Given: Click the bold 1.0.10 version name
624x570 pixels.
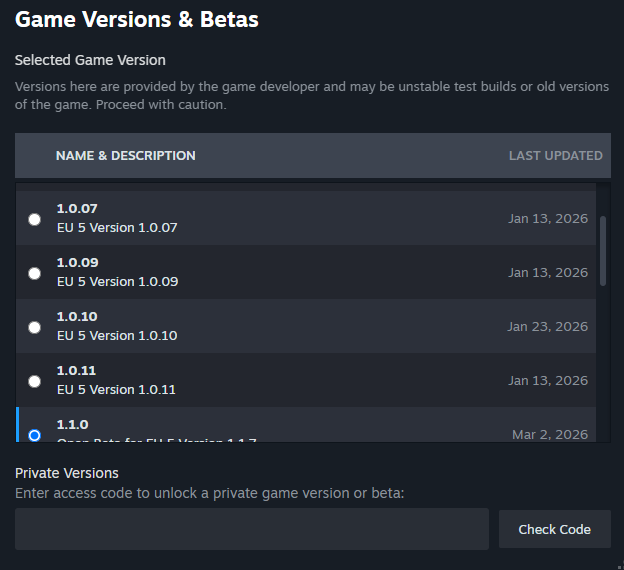Looking at the screenshot, I should pos(77,316).
